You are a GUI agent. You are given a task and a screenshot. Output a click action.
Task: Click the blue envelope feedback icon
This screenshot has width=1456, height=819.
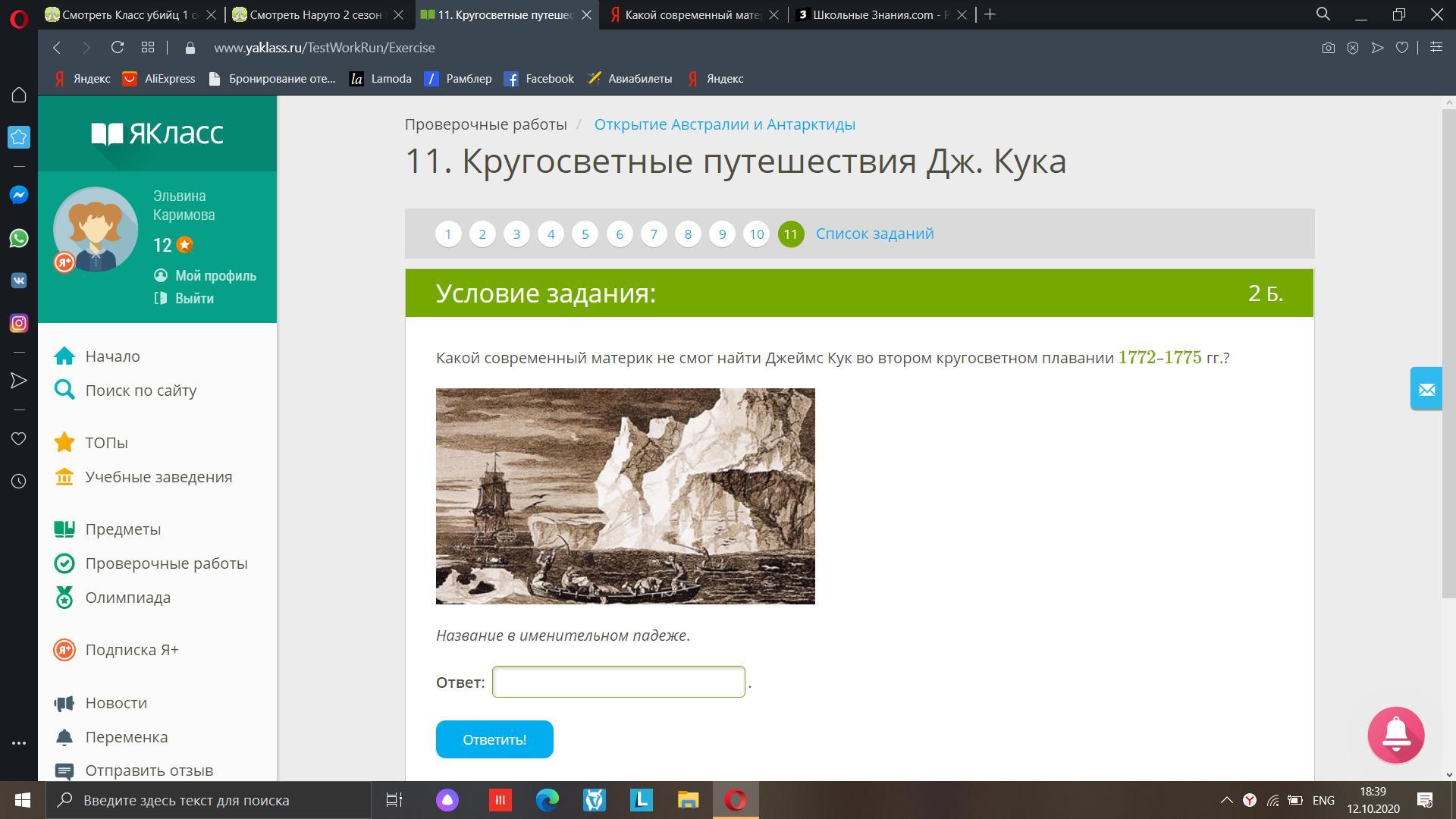coord(1426,389)
